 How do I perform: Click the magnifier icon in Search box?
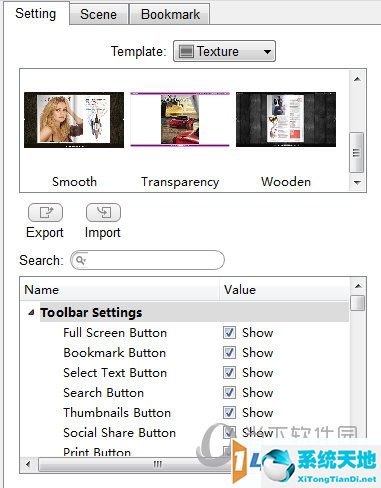click(80, 260)
